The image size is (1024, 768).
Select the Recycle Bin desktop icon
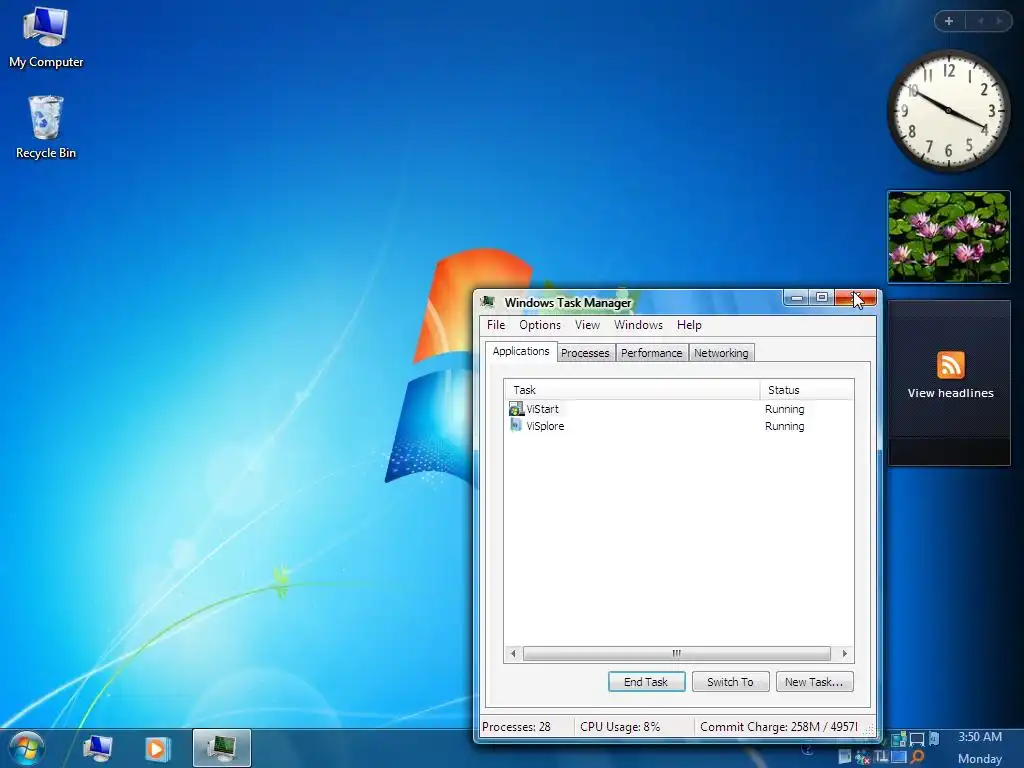(46, 128)
